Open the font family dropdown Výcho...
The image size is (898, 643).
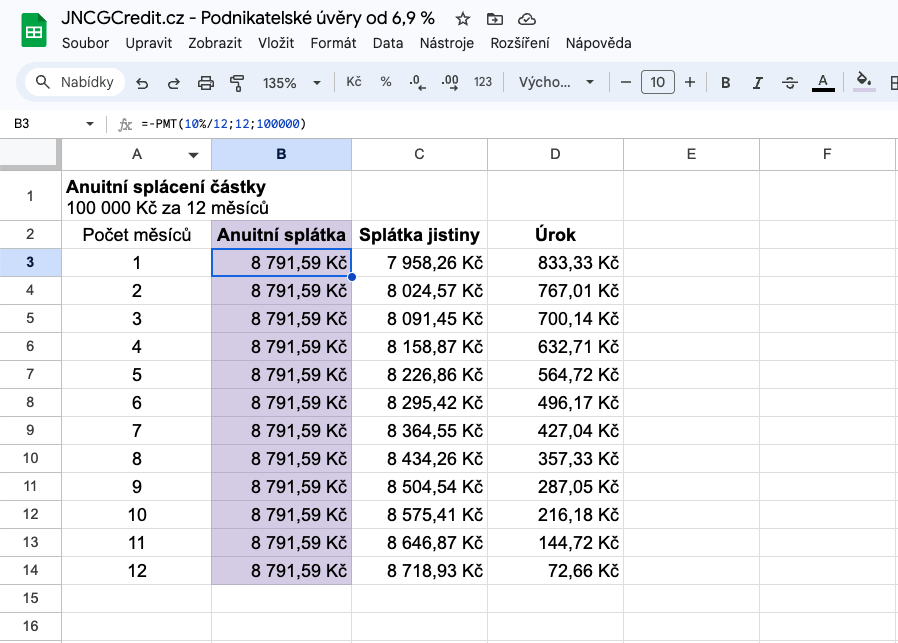556,82
